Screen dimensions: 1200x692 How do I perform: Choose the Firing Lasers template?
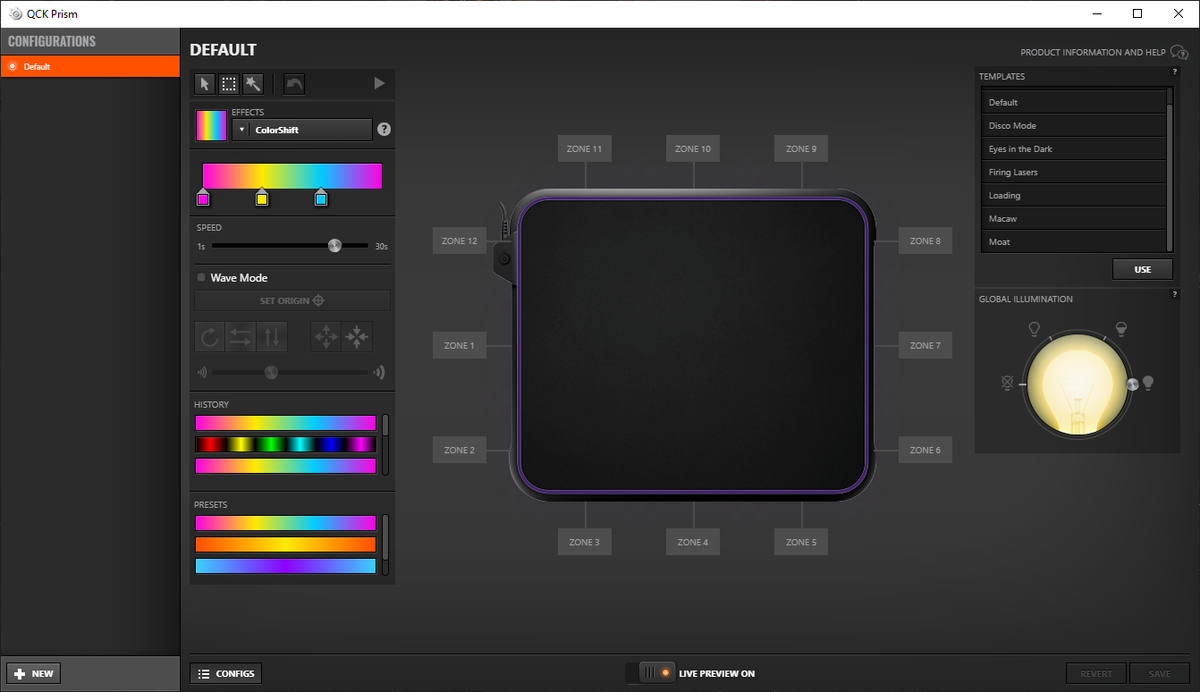point(1073,172)
